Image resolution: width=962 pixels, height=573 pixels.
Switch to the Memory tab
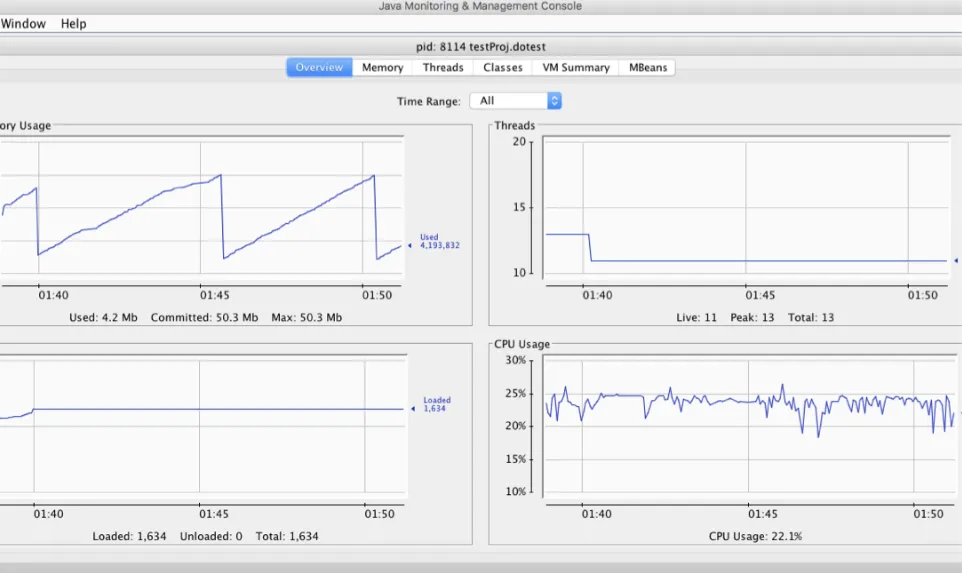382,67
